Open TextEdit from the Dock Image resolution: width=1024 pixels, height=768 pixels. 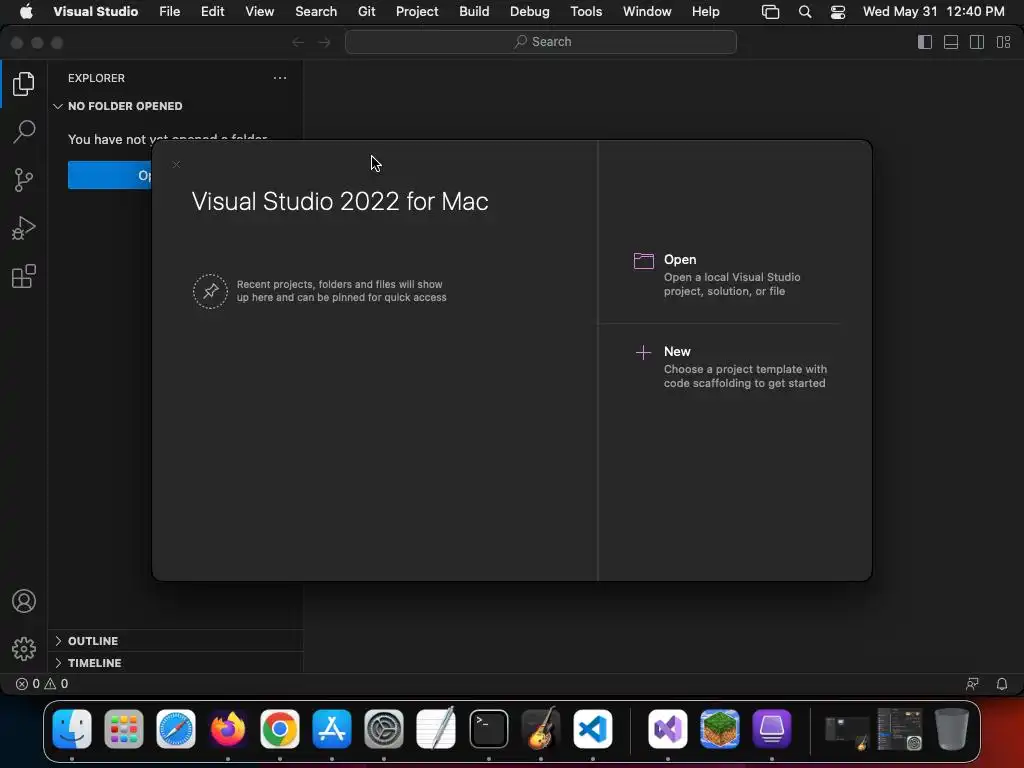(436, 729)
